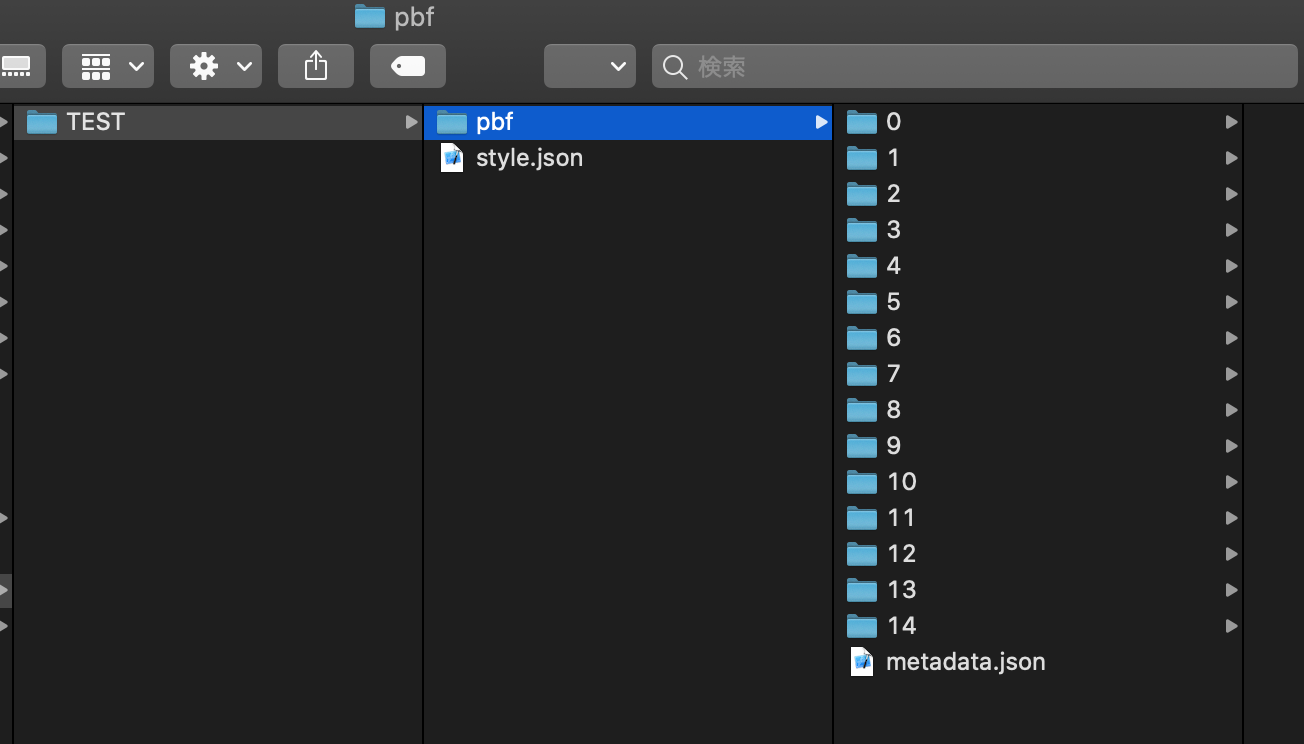
Task: Expand folder 14 using its arrow
Action: click(1231, 626)
